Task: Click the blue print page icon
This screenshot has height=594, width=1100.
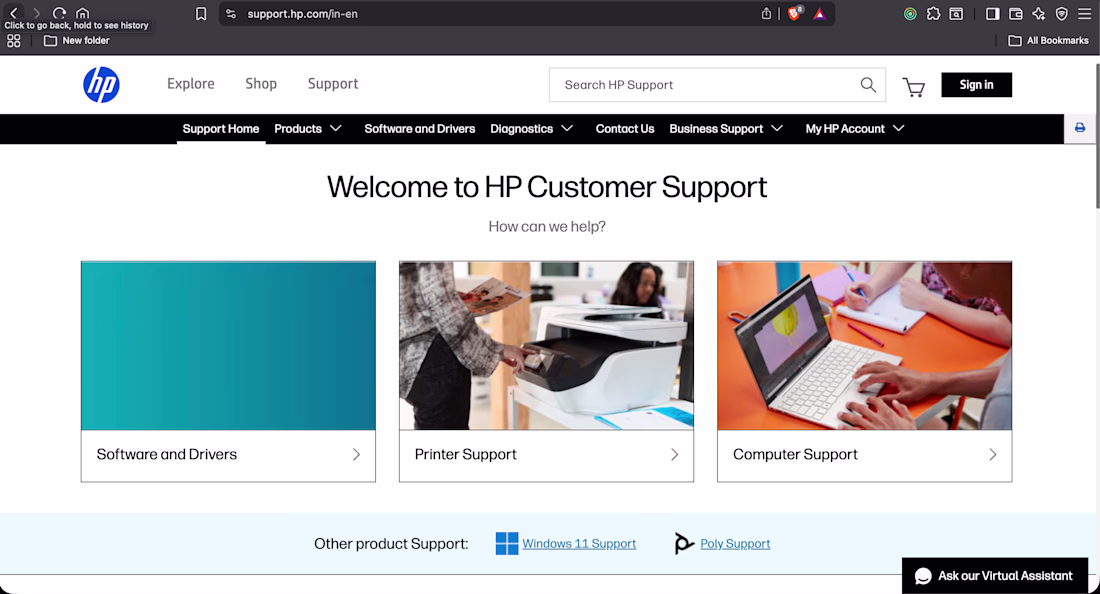Action: pyautogui.click(x=1080, y=128)
